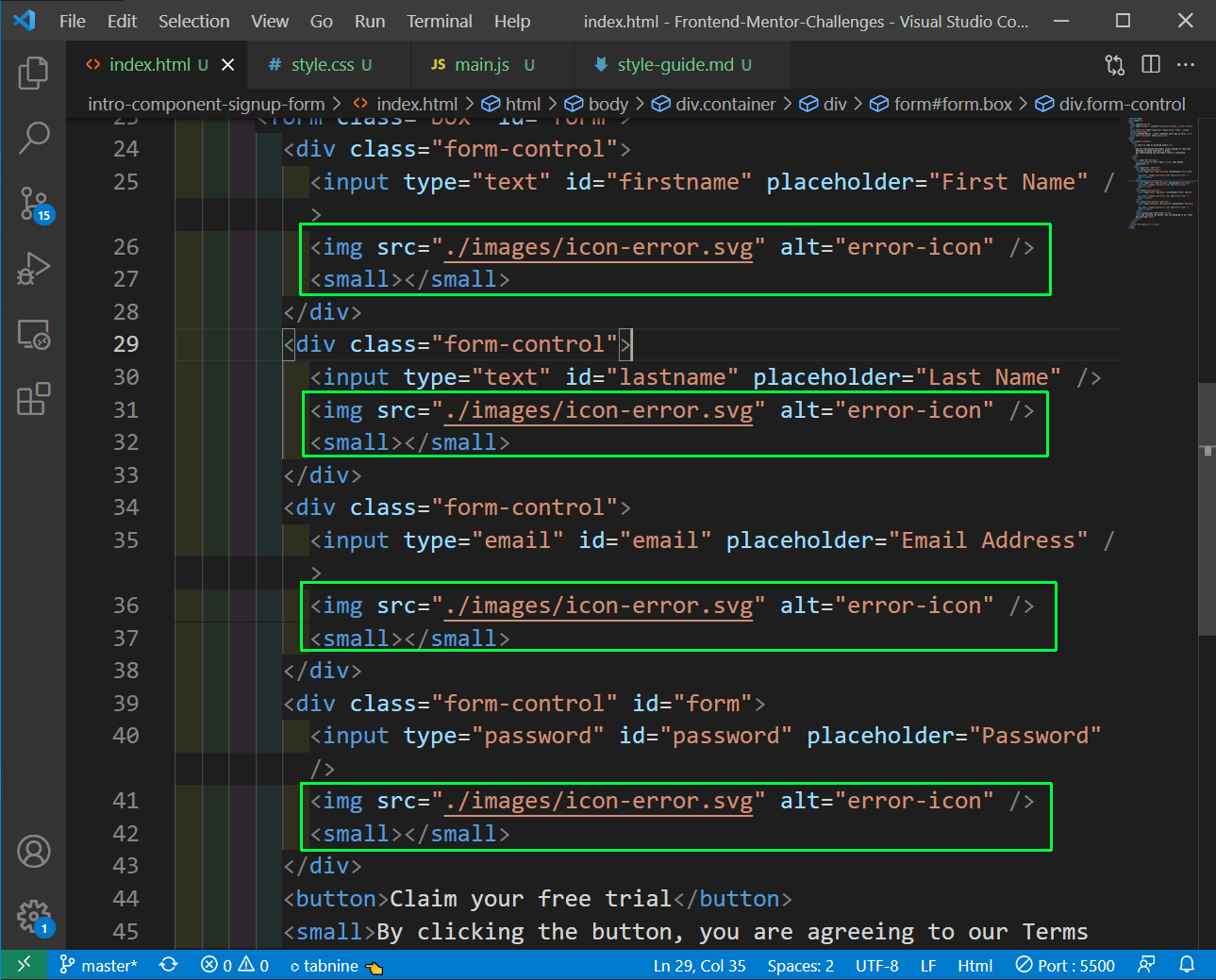Click line number 44 in gutter
This screenshot has height=980, width=1216.
125,899
